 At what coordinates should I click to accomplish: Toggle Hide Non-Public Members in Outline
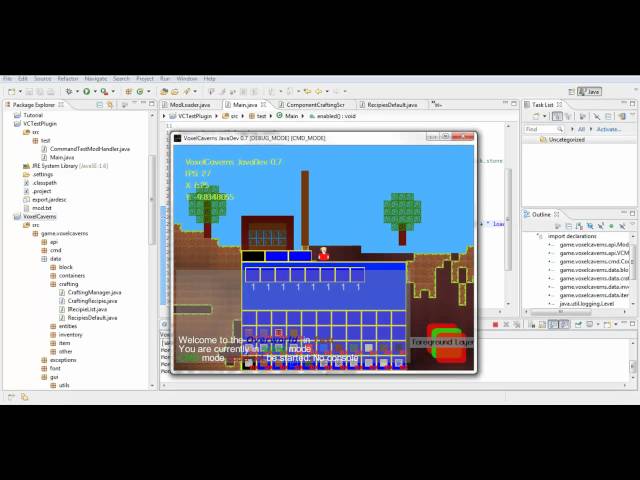[611, 226]
